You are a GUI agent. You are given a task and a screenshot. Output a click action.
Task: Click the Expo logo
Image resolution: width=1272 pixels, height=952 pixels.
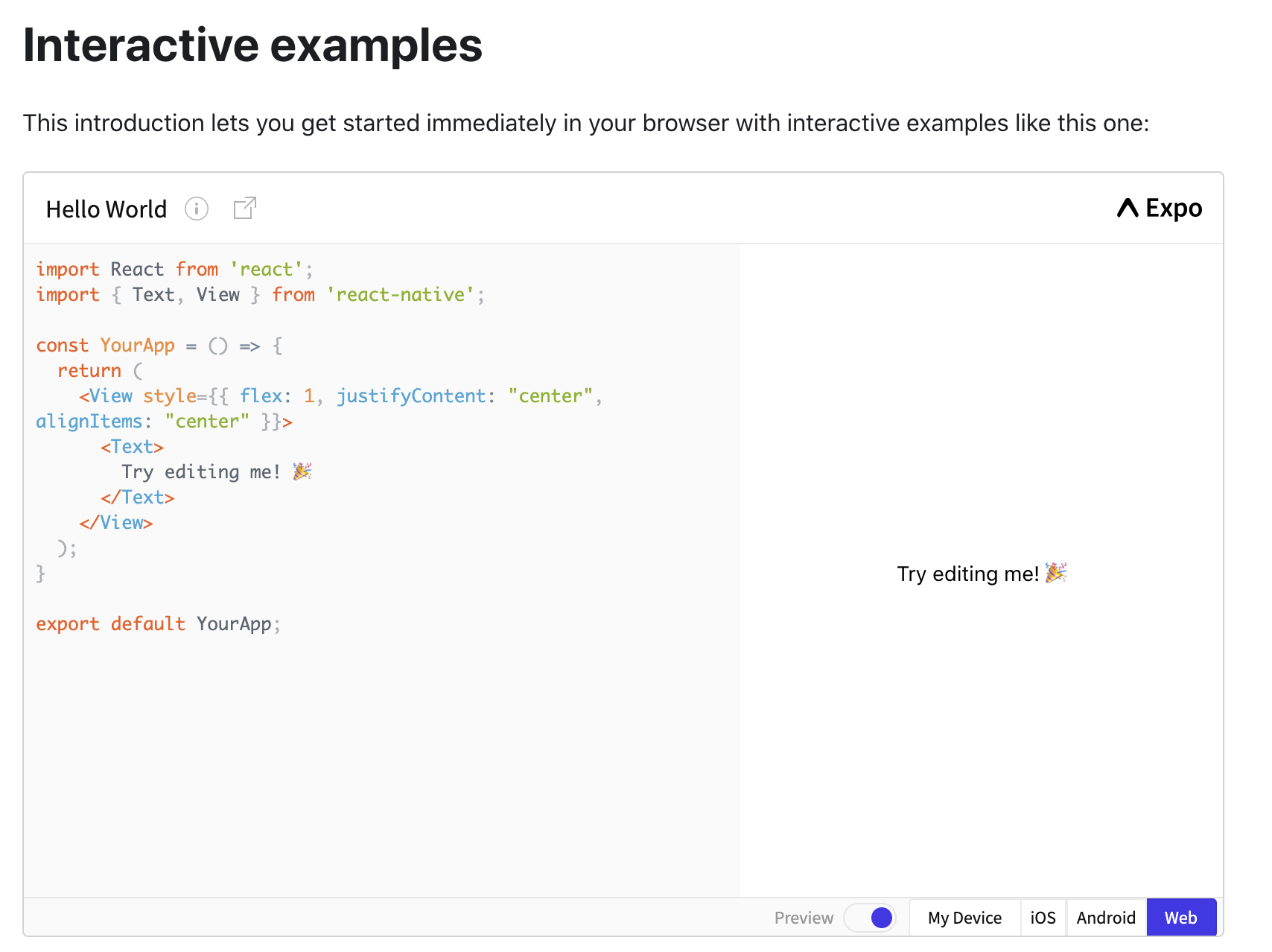(x=1160, y=209)
